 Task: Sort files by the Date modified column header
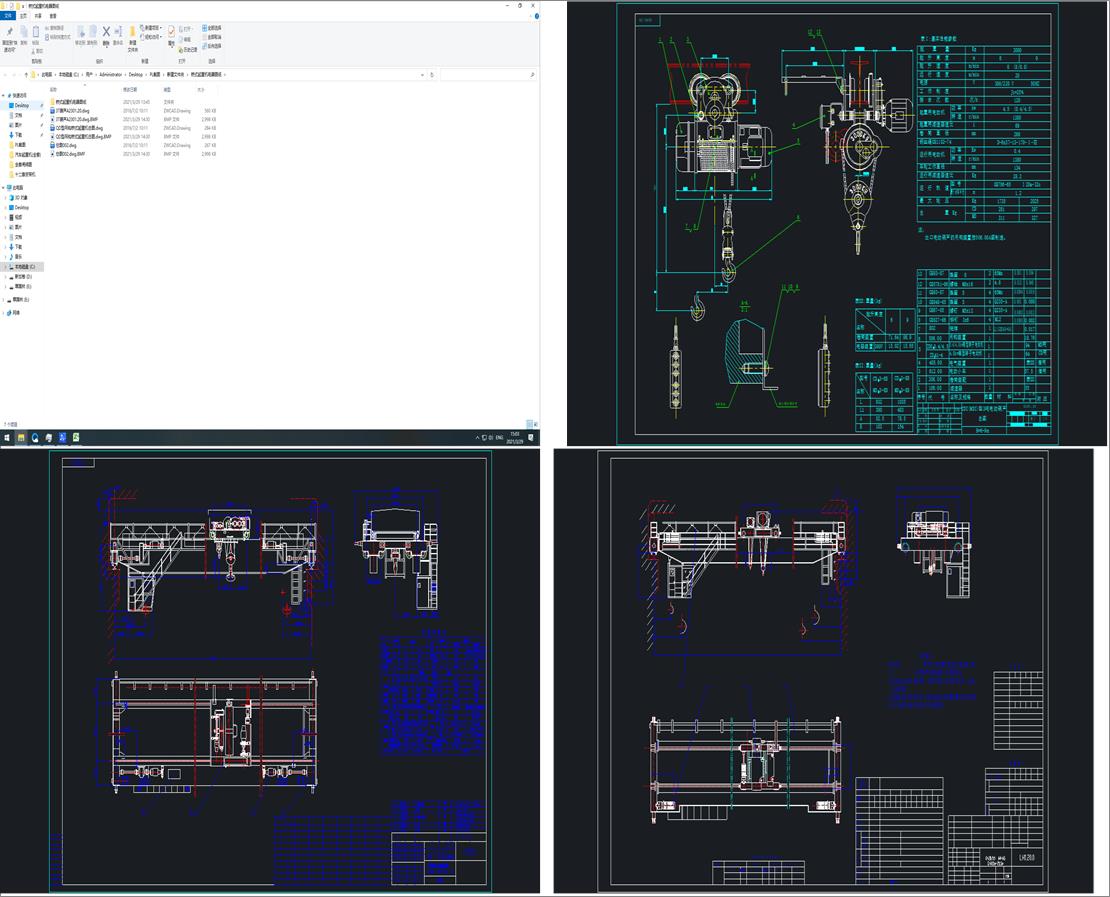[x=130, y=90]
